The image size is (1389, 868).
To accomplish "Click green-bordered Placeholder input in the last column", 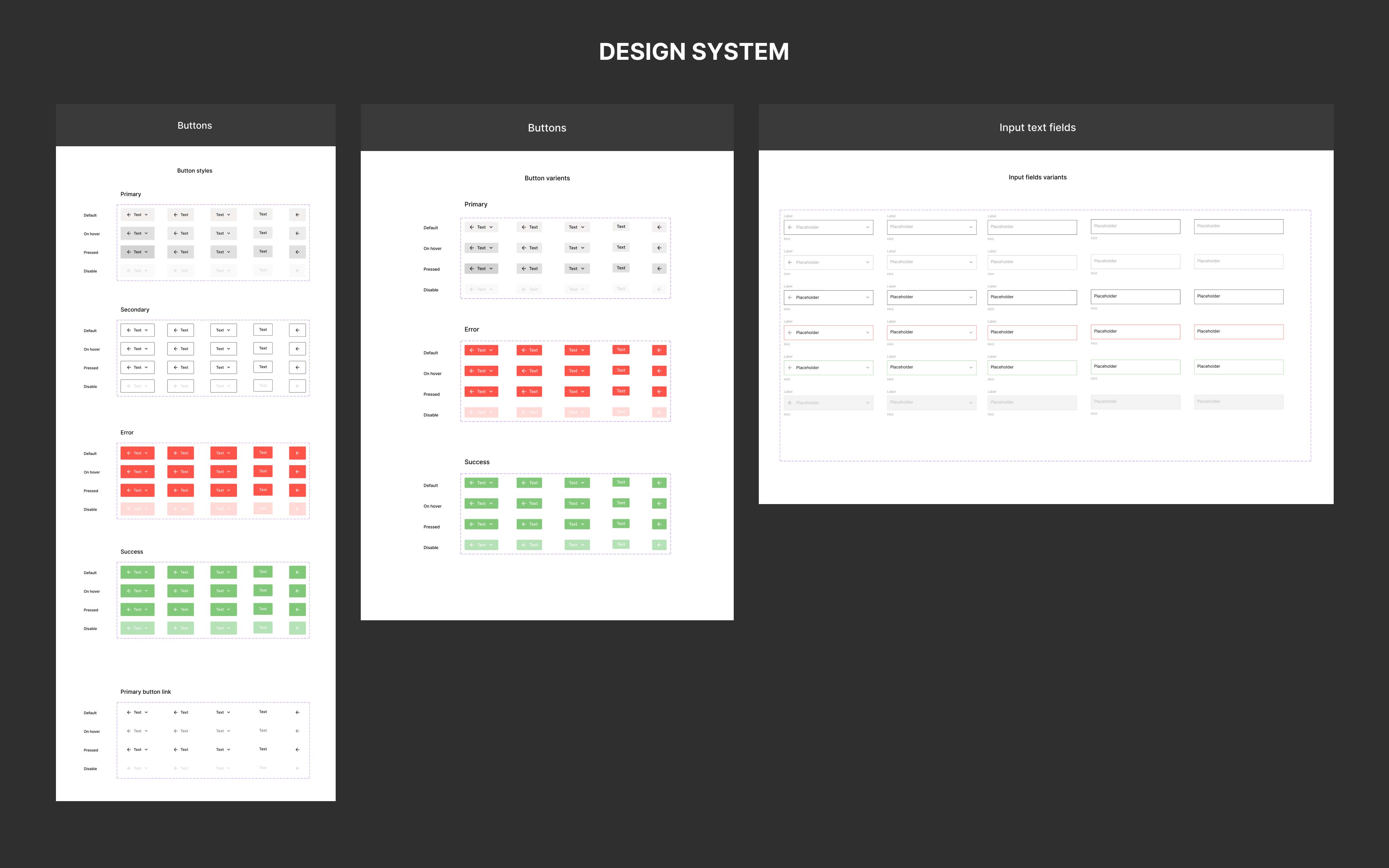I will pos(1238,367).
